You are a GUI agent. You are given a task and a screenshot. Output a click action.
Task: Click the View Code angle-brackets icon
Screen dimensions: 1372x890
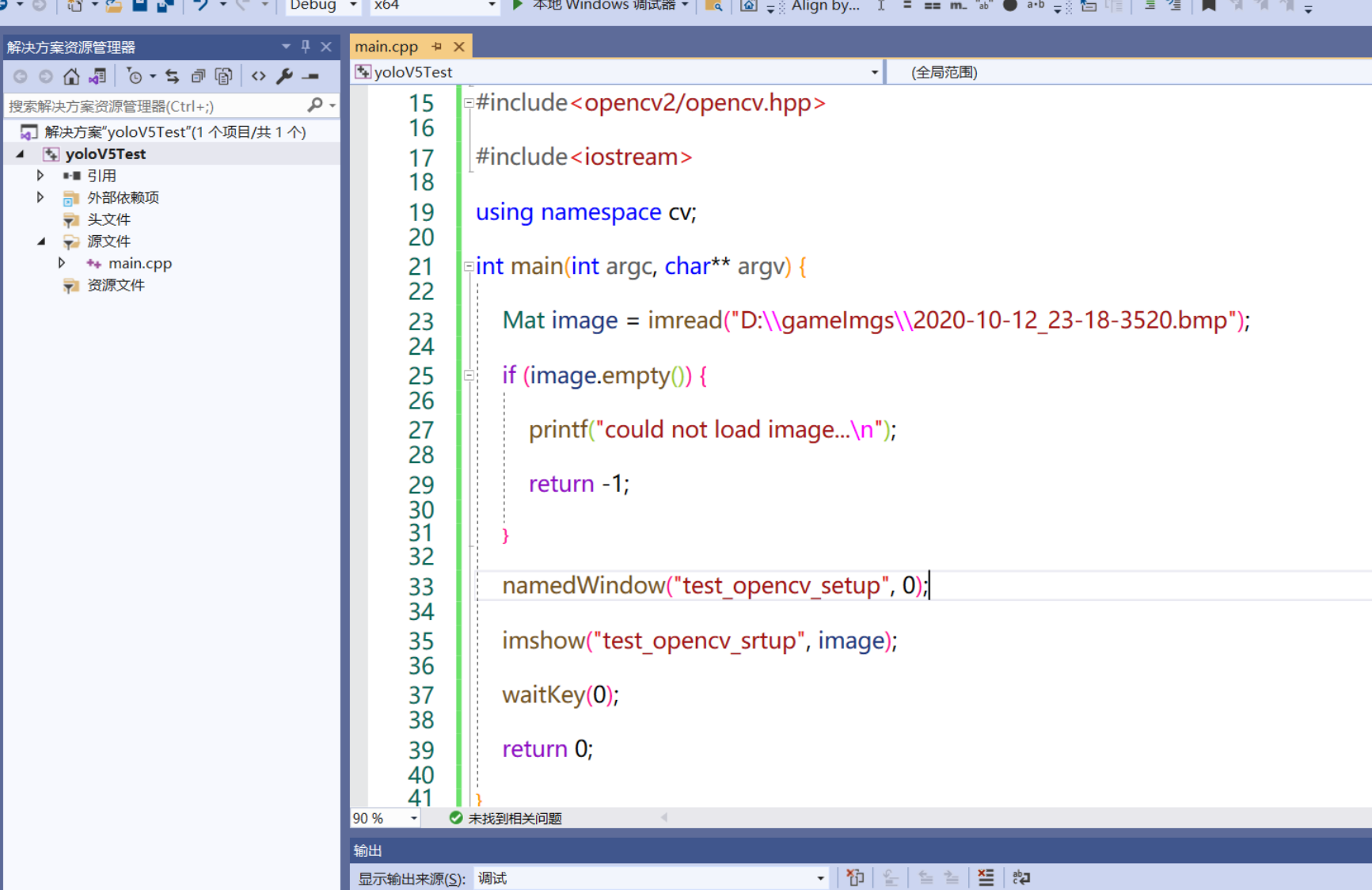[258, 76]
